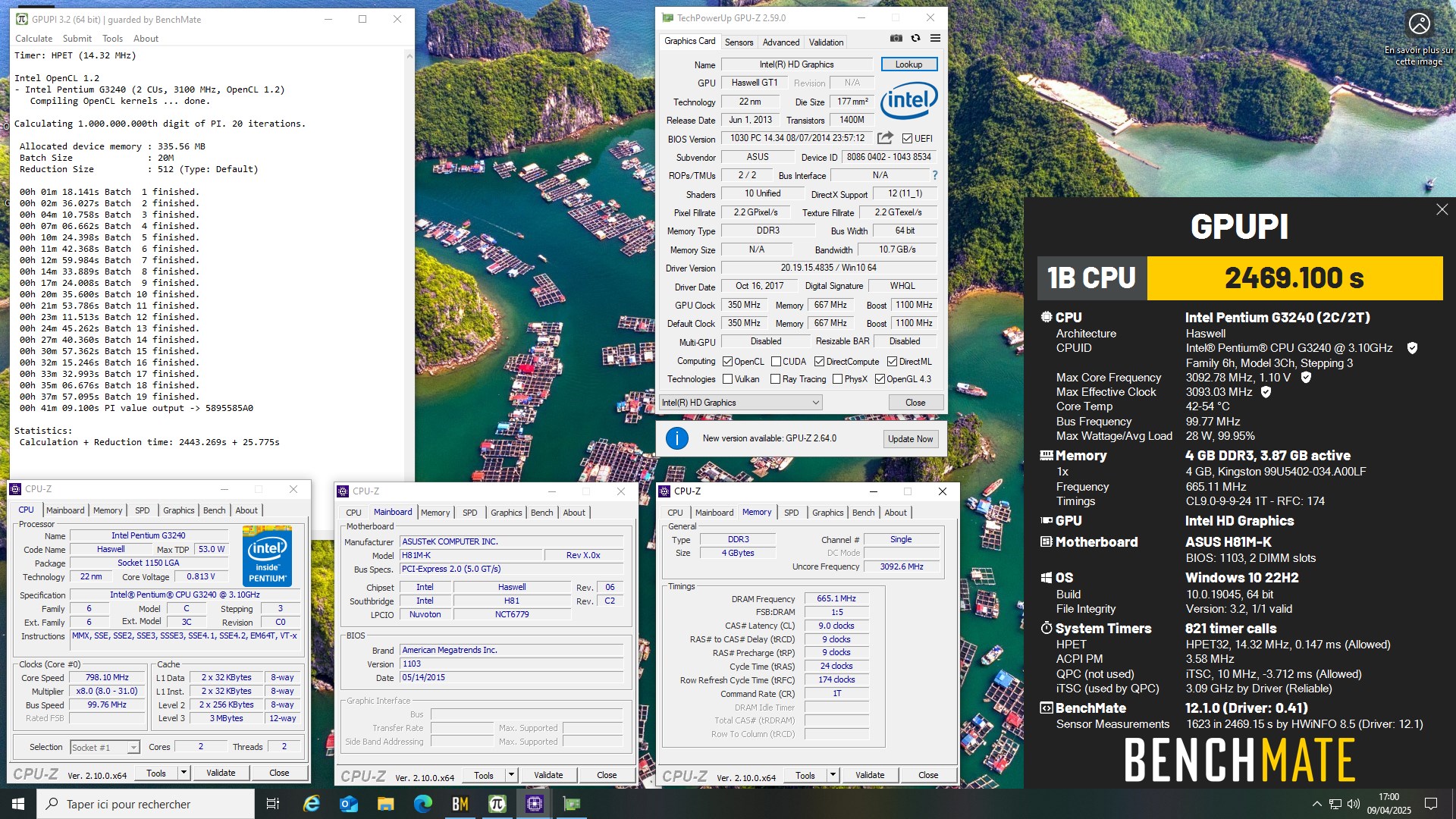Screen dimensions: 1456x819
Task: Switch to GPUPI taskbar icon
Action: pos(497,804)
